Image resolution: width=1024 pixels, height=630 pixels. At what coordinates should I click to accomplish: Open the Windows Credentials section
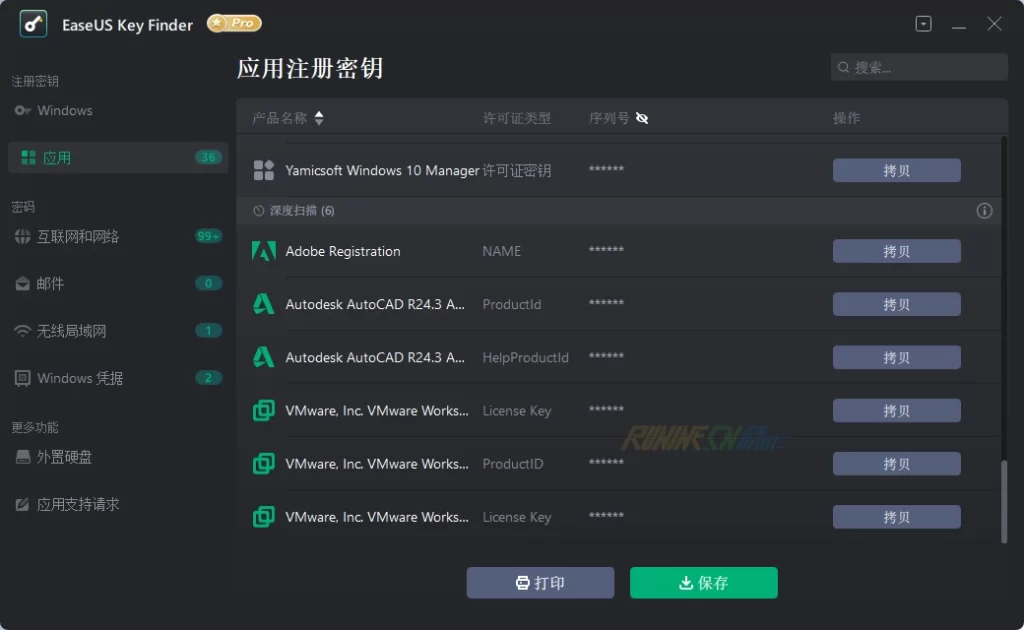(x=80, y=378)
